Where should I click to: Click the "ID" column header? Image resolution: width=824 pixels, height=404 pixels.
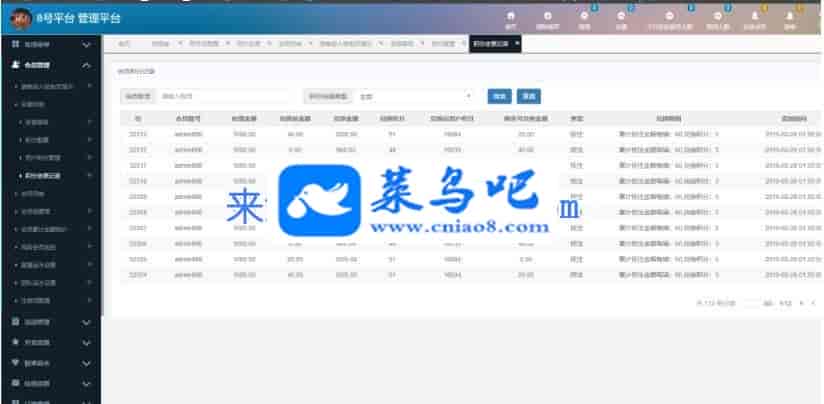pyautogui.click(x=138, y=119)
